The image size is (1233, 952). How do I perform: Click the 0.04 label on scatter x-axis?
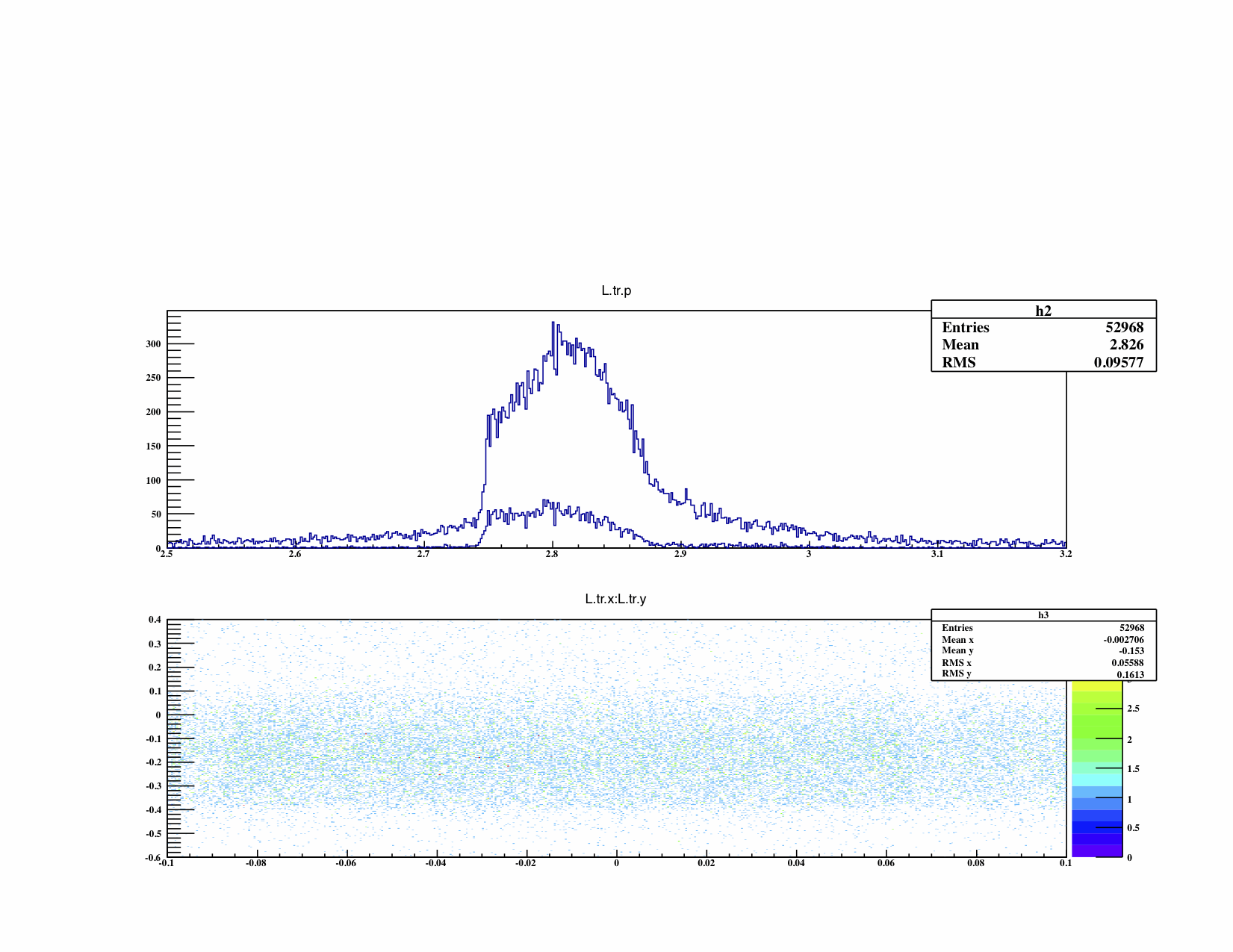click(796, 863)
